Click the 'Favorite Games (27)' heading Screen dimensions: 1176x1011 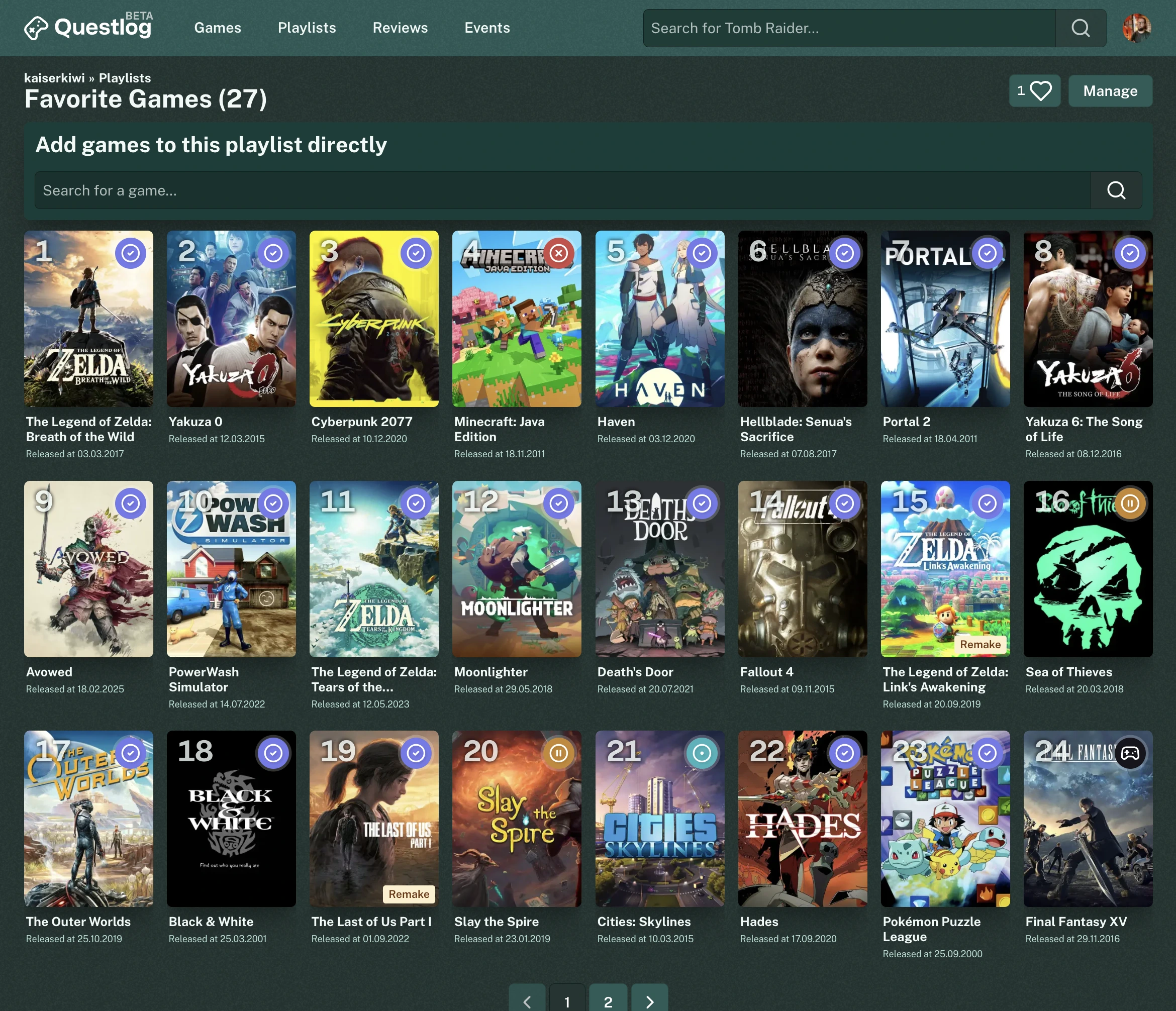(145, 99)
